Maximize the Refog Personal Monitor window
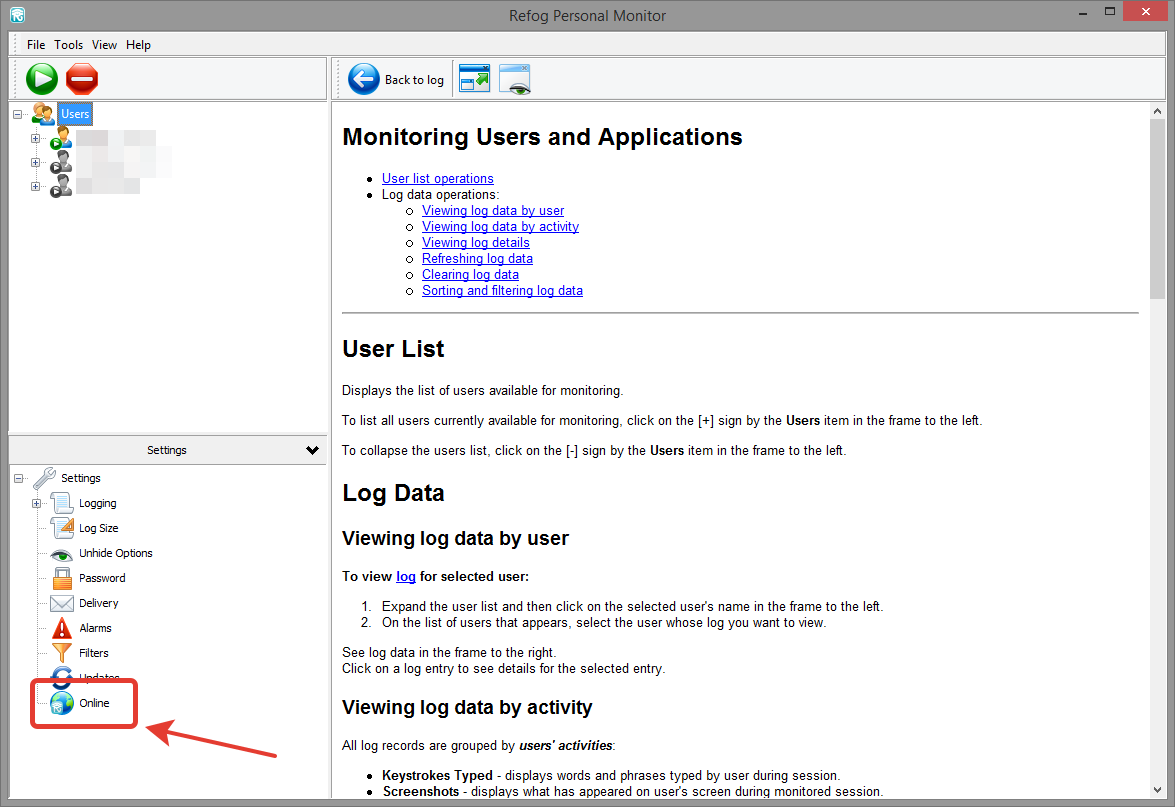1175x807 pixels. click(1110, 11)
